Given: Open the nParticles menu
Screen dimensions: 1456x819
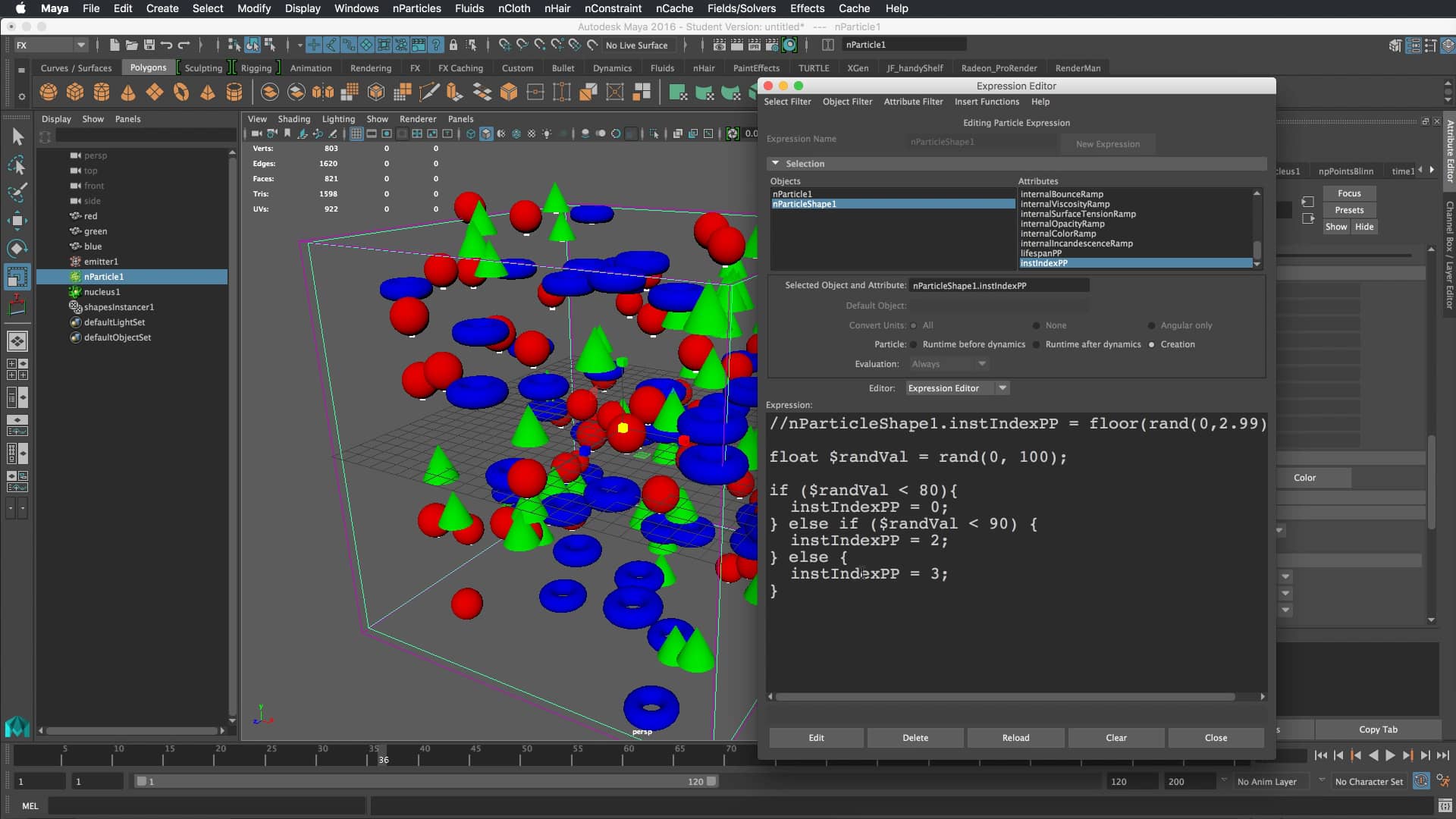Looking at the screenshot, I should tap(416, 8).
